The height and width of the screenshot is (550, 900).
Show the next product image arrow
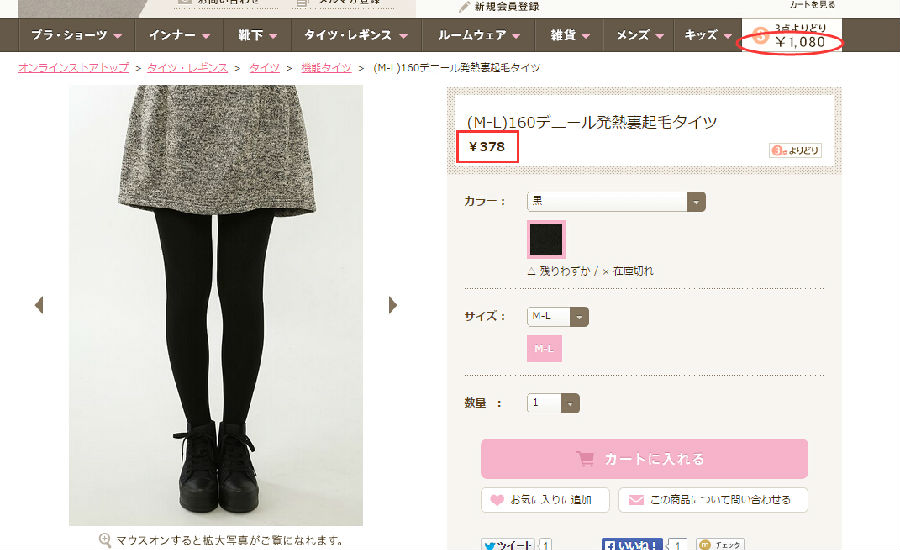click(393, 305)
